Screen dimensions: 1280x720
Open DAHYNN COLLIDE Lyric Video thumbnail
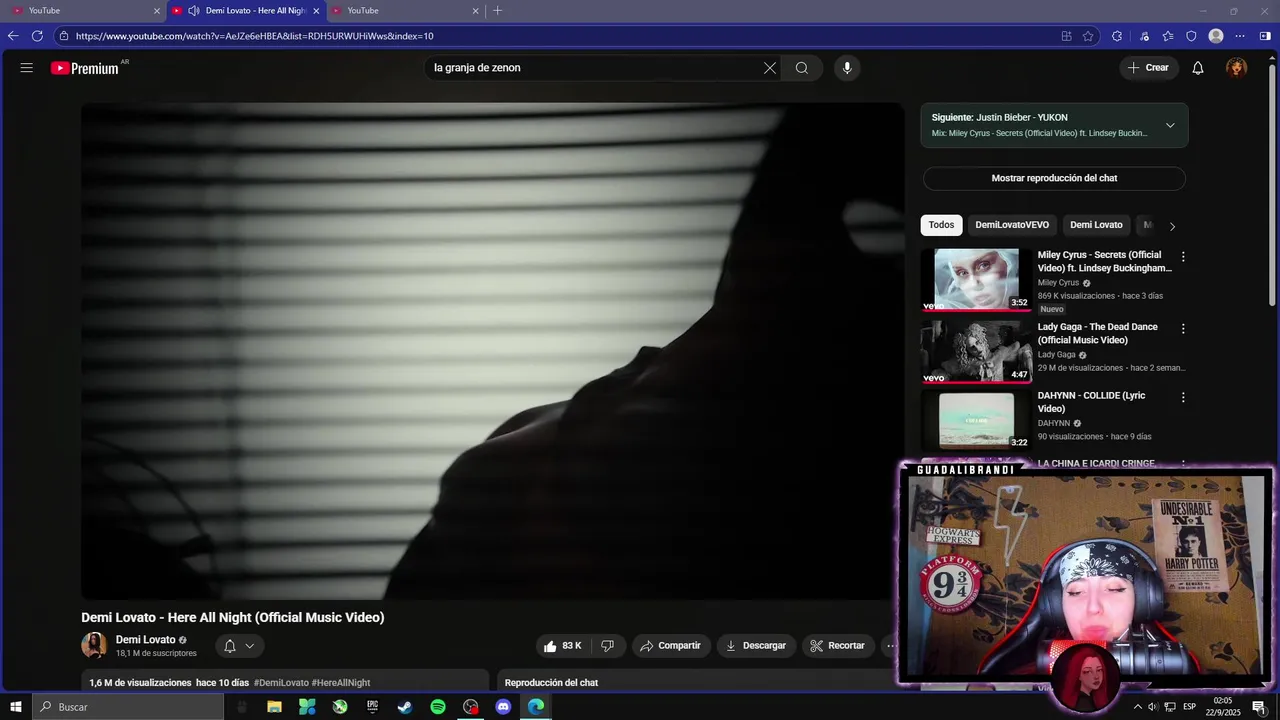(976, 420)
